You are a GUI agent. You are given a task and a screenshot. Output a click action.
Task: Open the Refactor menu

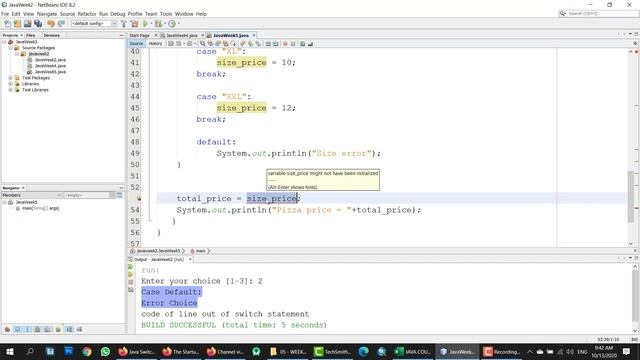pyautogui.click(x=87, y=14)
